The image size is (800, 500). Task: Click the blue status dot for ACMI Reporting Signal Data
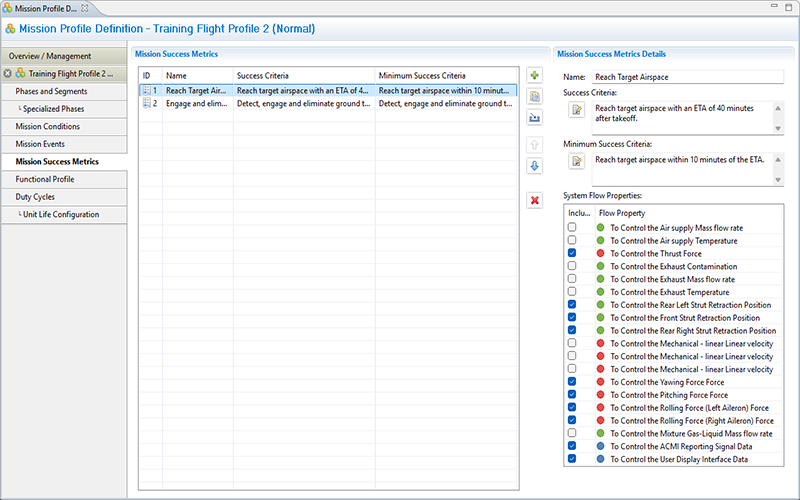tap(600, 446)
